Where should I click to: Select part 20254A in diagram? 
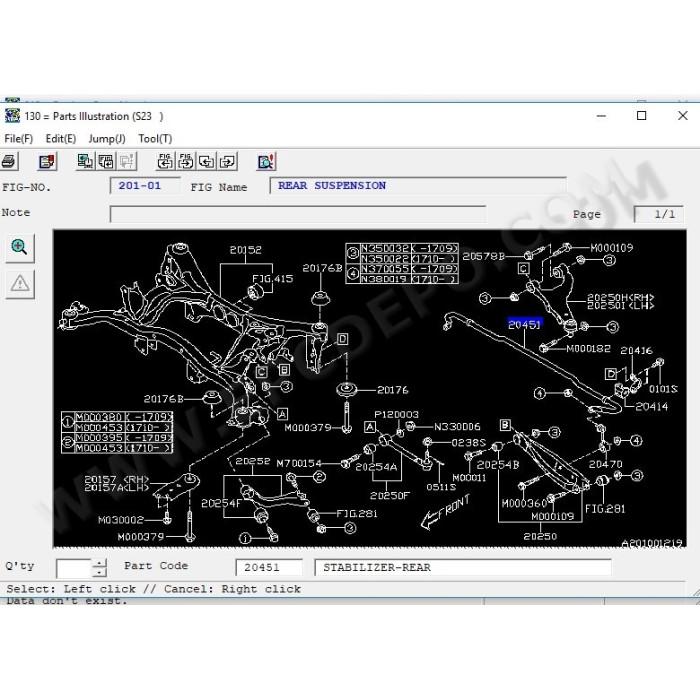pos(376,467)
